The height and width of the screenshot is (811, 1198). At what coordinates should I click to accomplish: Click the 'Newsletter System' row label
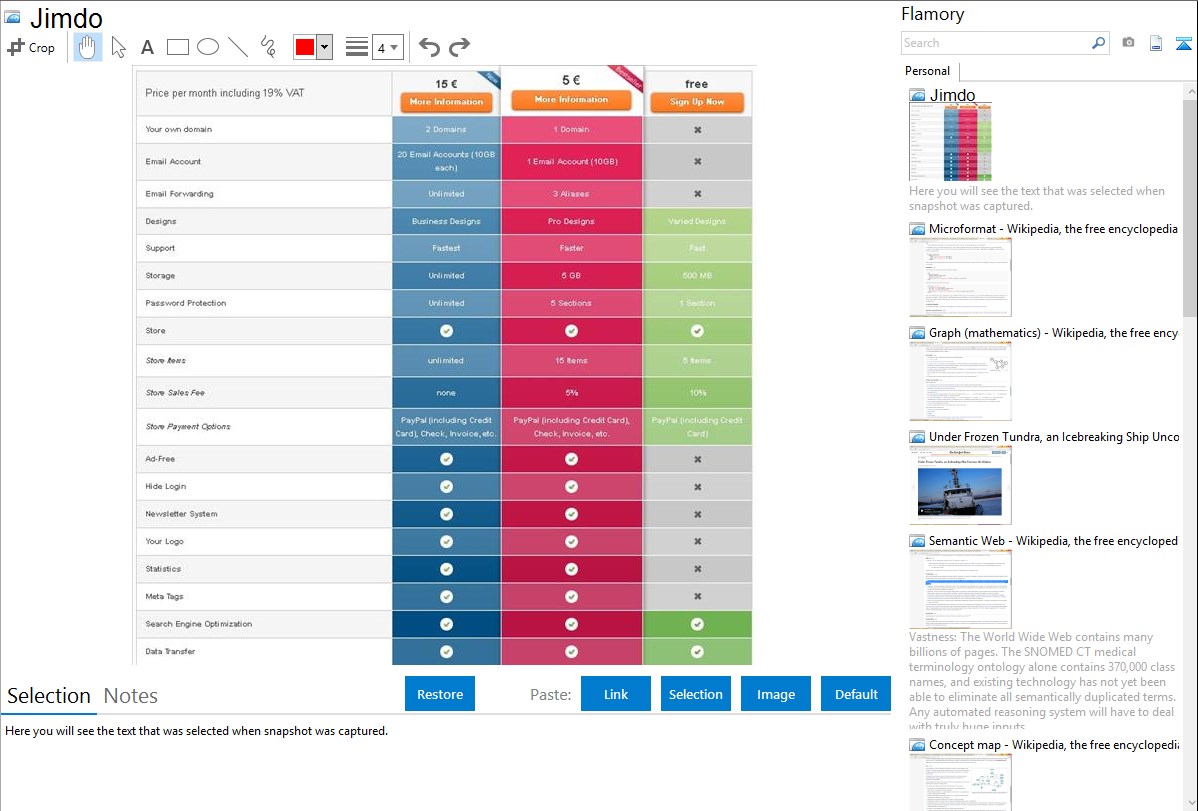click(x=181, y=514)
